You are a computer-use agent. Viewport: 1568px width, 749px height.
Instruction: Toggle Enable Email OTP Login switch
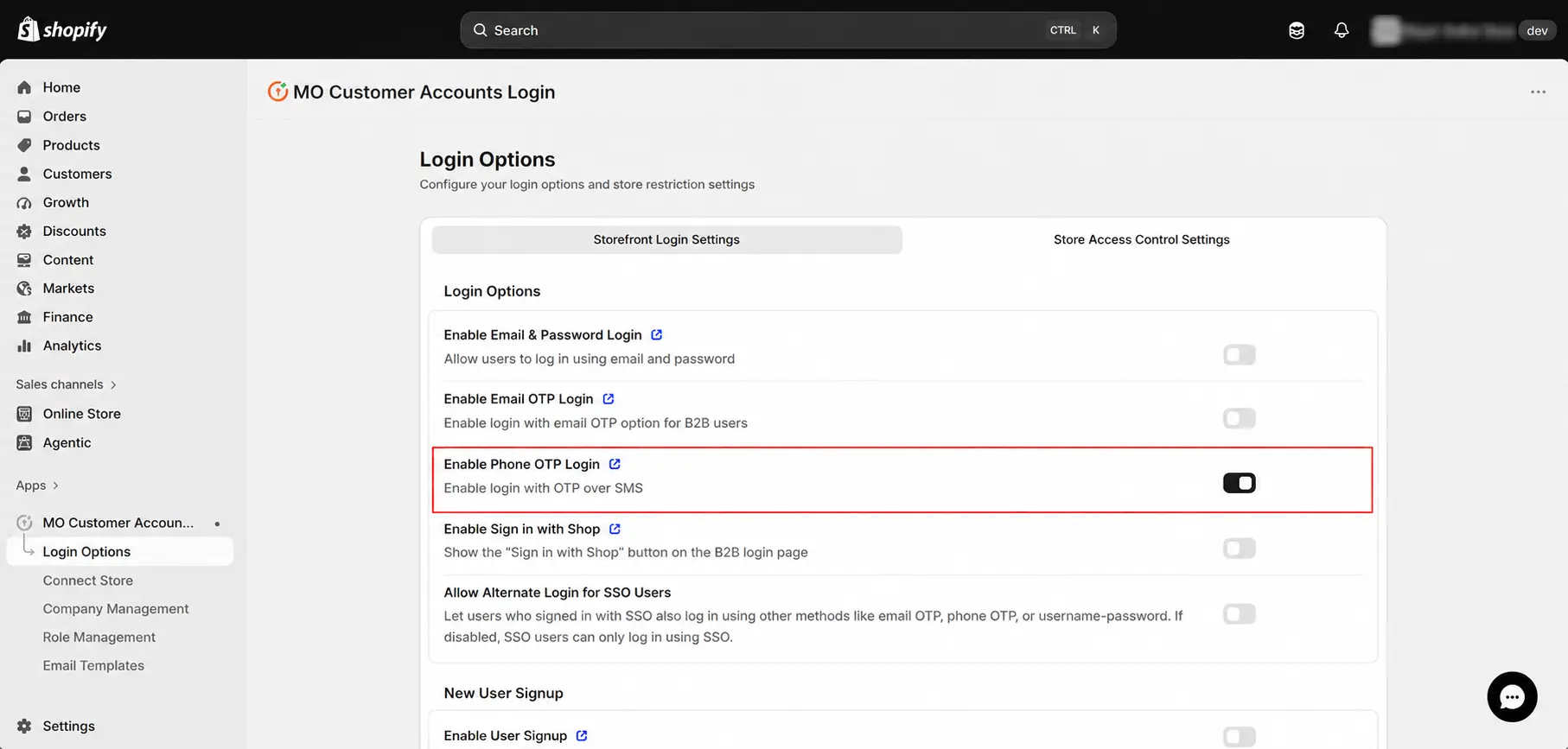click(x=1239, y=418)
